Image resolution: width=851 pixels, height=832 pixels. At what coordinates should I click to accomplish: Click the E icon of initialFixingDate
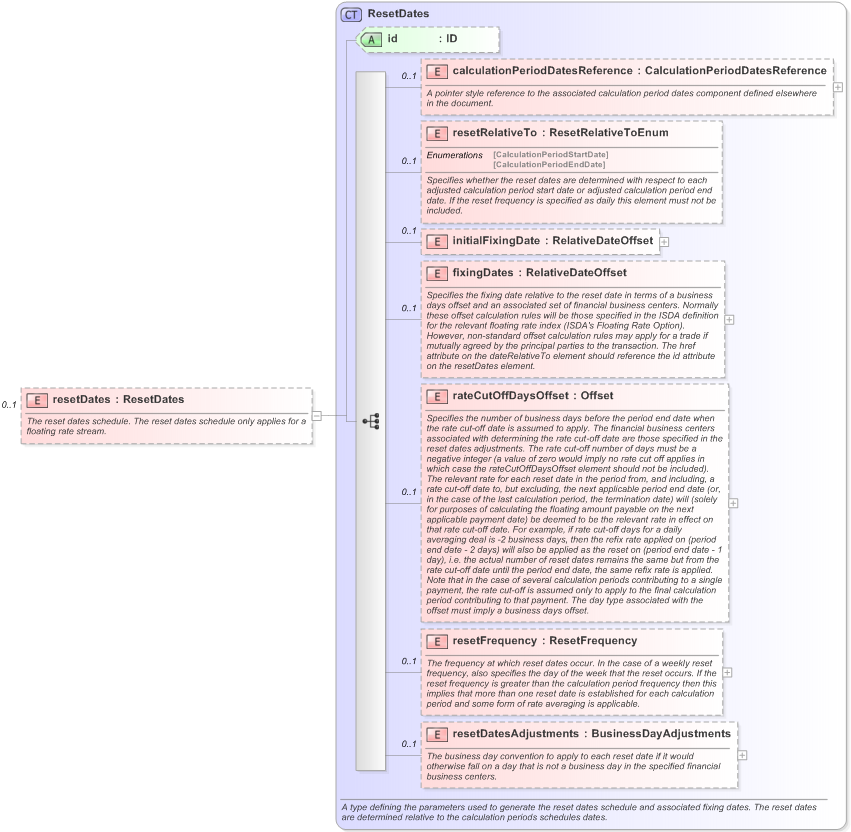click(x=437, y=242)
